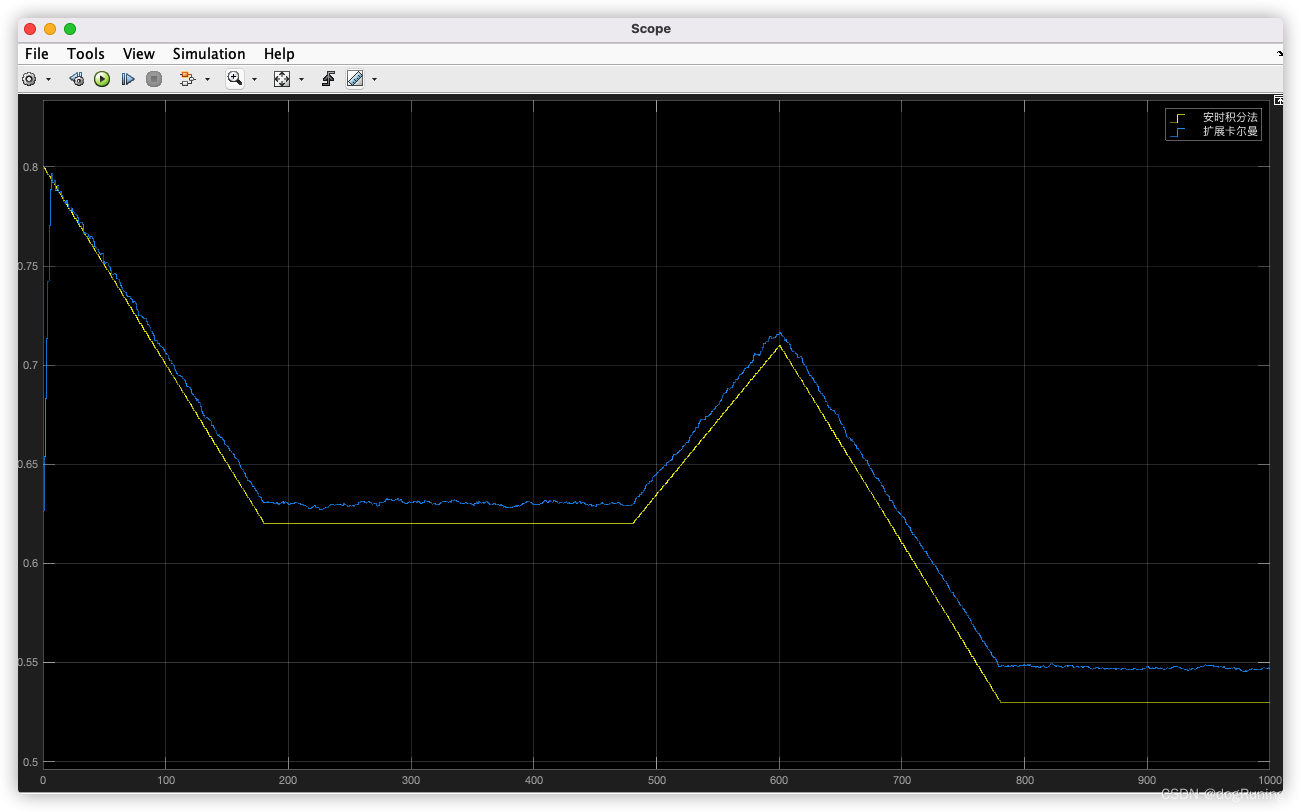Click the step forward button

128,79
